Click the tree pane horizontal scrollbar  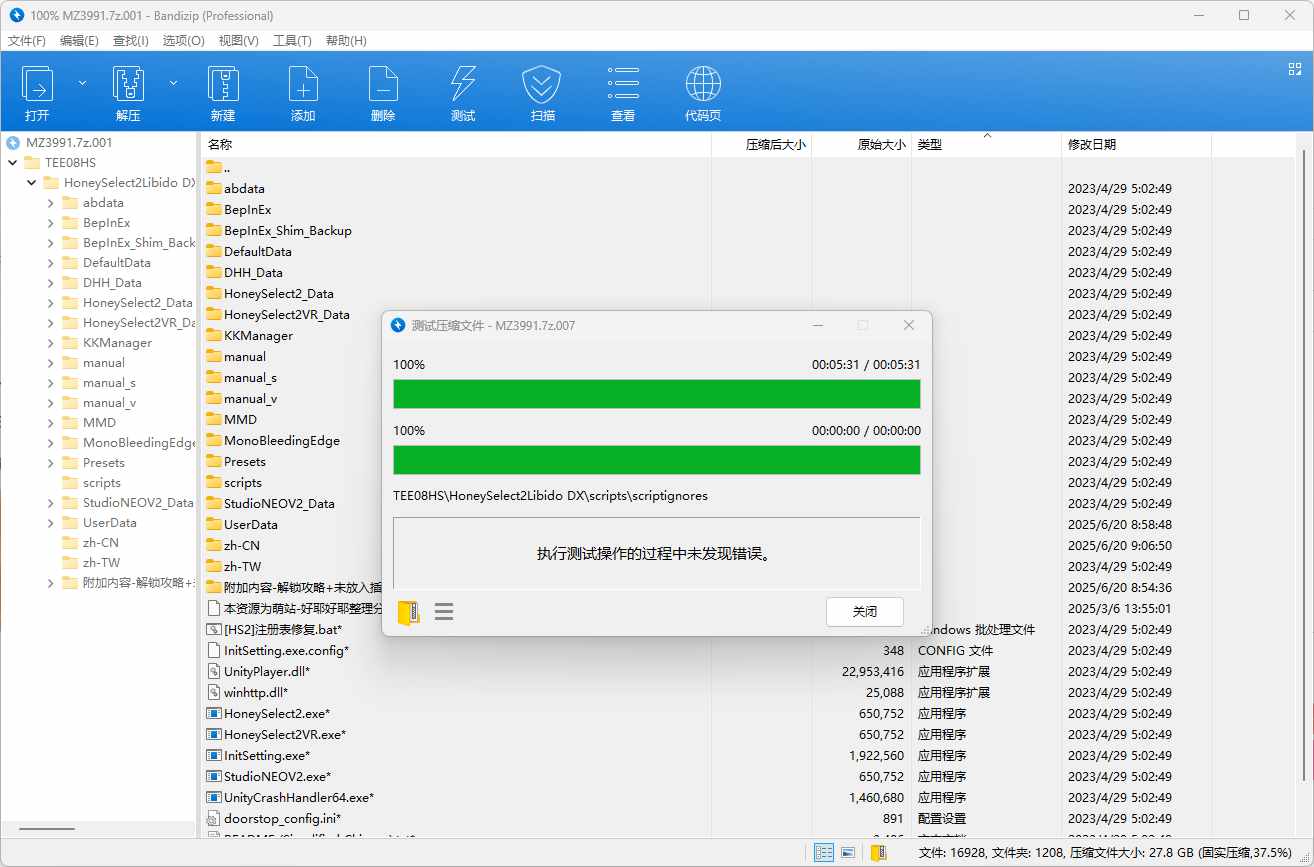(x=47, y=829)
